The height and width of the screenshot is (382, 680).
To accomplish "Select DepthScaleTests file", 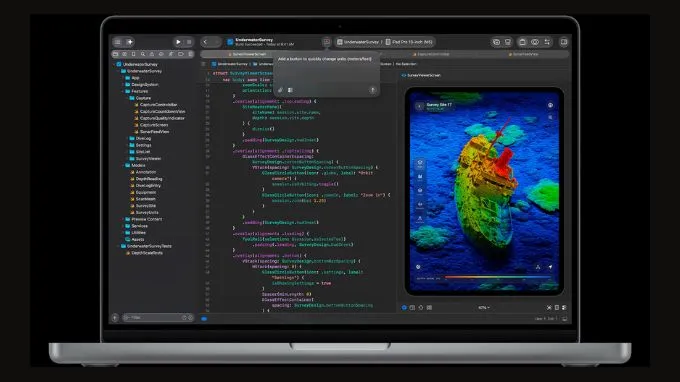I will [144, 253].
